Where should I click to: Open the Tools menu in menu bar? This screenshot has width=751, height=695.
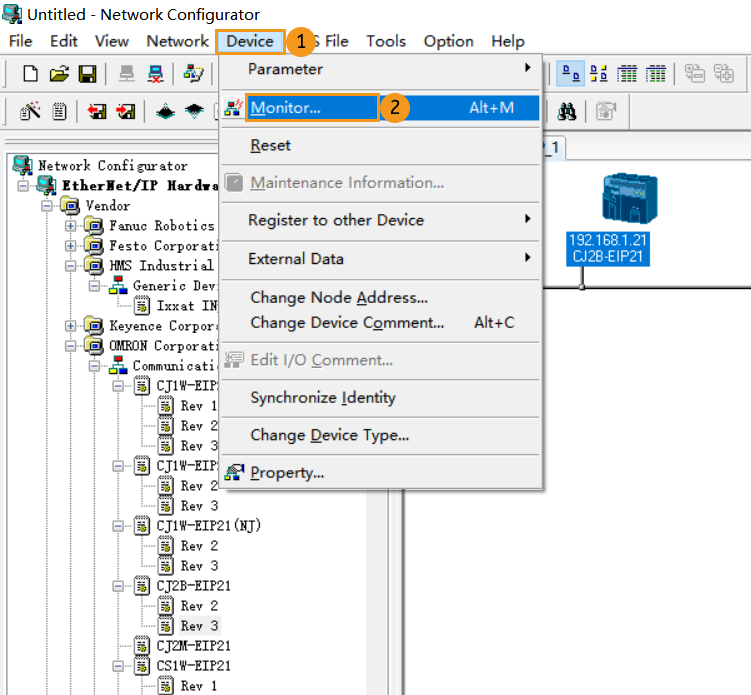pyautogui.click(x=386, y=41)
